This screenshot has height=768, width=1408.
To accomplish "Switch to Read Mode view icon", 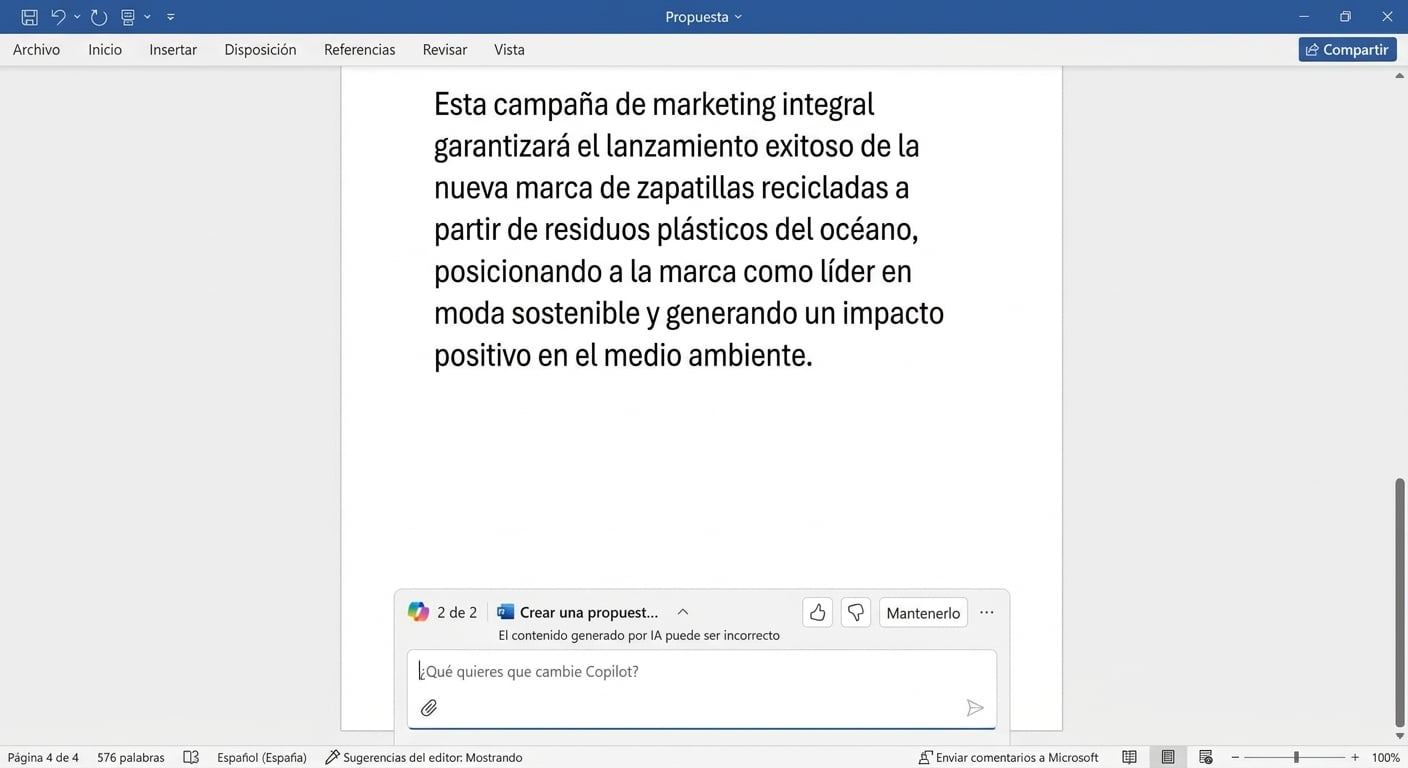I will pyautogui.click(x=1129, y=758).
